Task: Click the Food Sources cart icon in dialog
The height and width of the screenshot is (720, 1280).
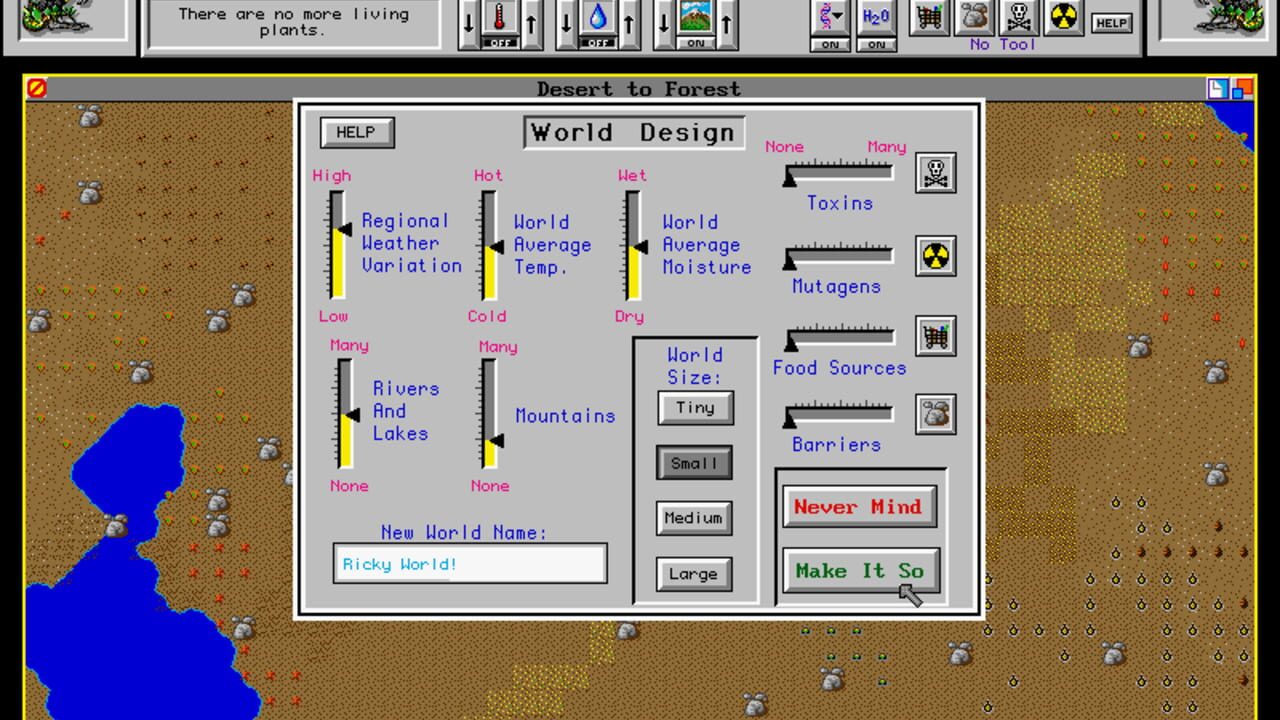Action: [935, 337]
